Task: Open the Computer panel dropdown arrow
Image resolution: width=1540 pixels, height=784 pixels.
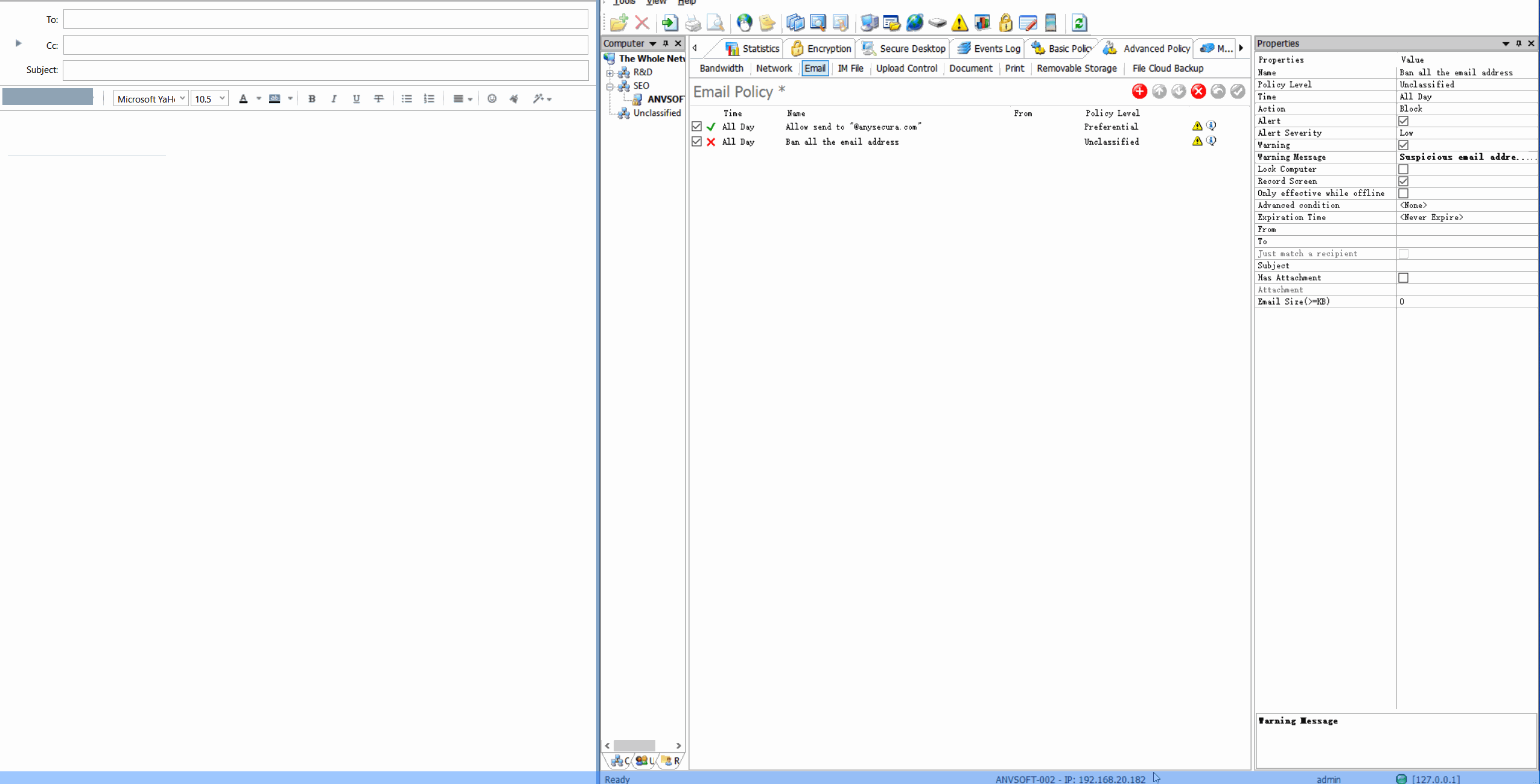Action: [x=654, y=43]
